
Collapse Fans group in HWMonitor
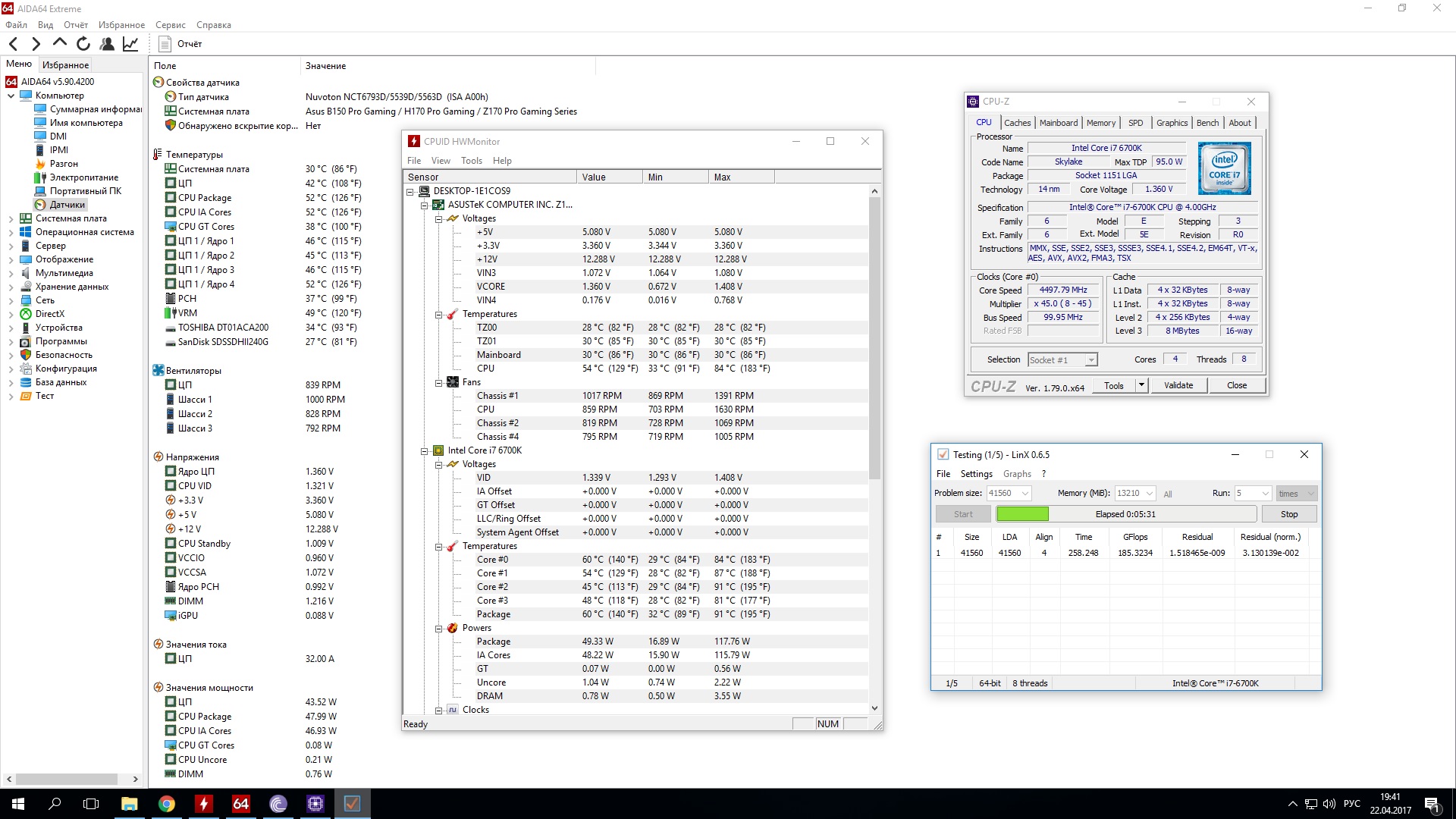[438, 382]
